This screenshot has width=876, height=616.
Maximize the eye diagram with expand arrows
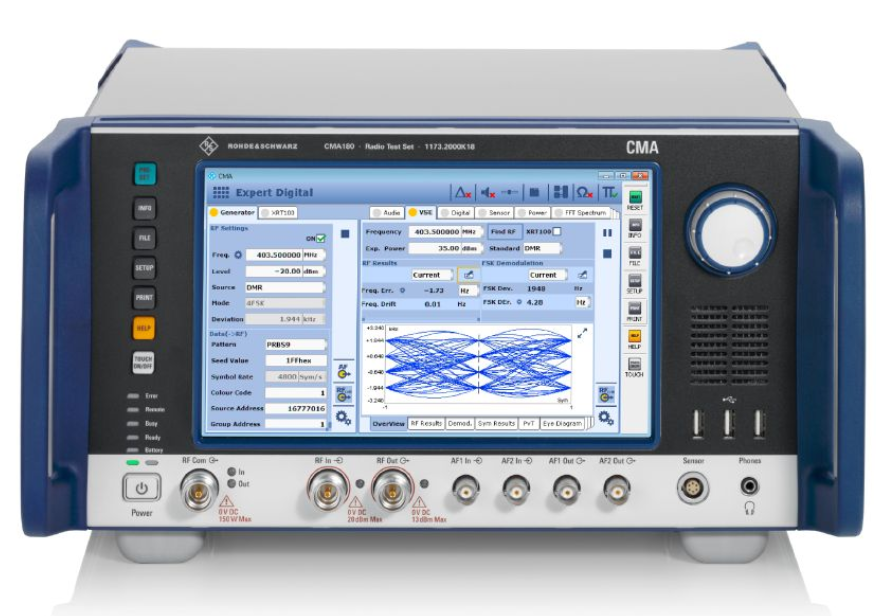pos(582,333)
